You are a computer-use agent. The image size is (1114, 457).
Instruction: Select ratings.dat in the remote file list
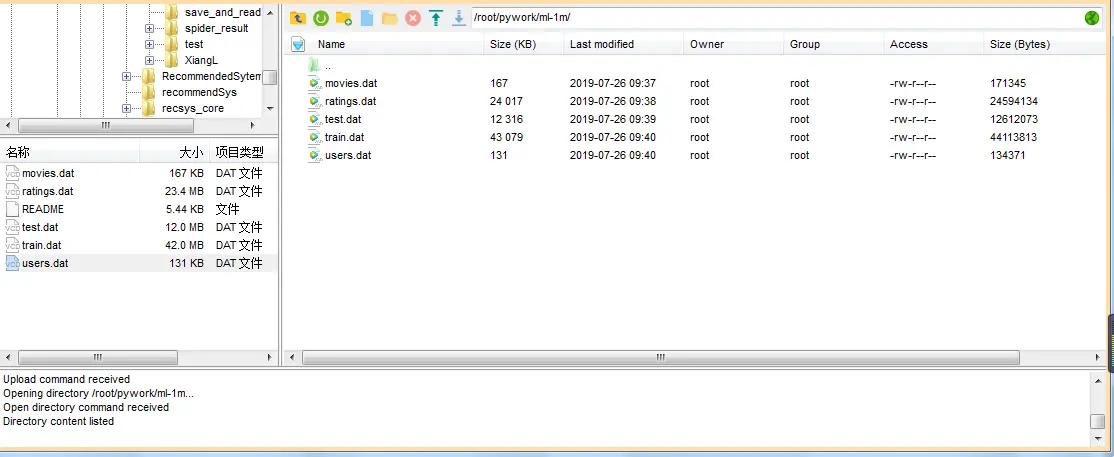pyautogui.click(x=350, y=101)
